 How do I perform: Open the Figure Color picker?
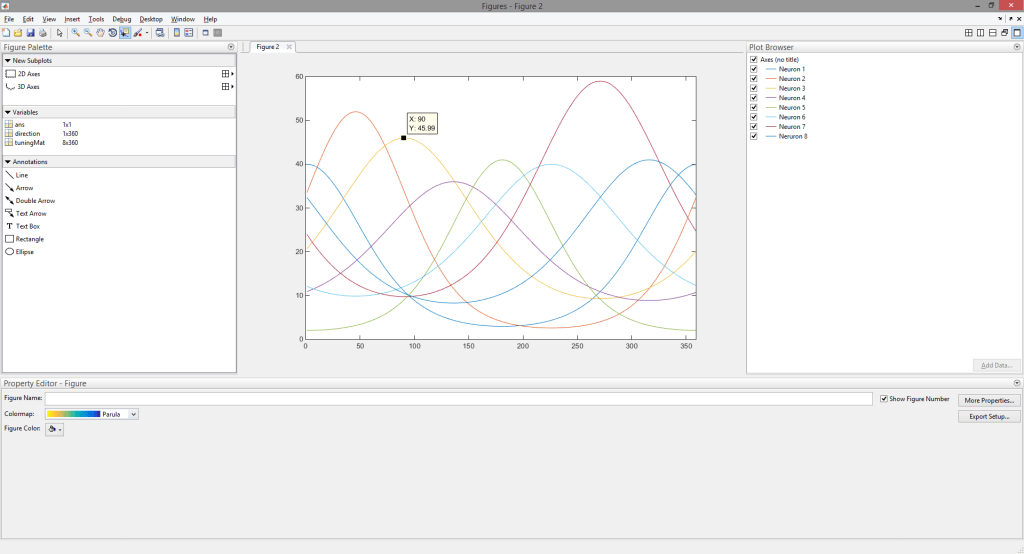(54, 429)
